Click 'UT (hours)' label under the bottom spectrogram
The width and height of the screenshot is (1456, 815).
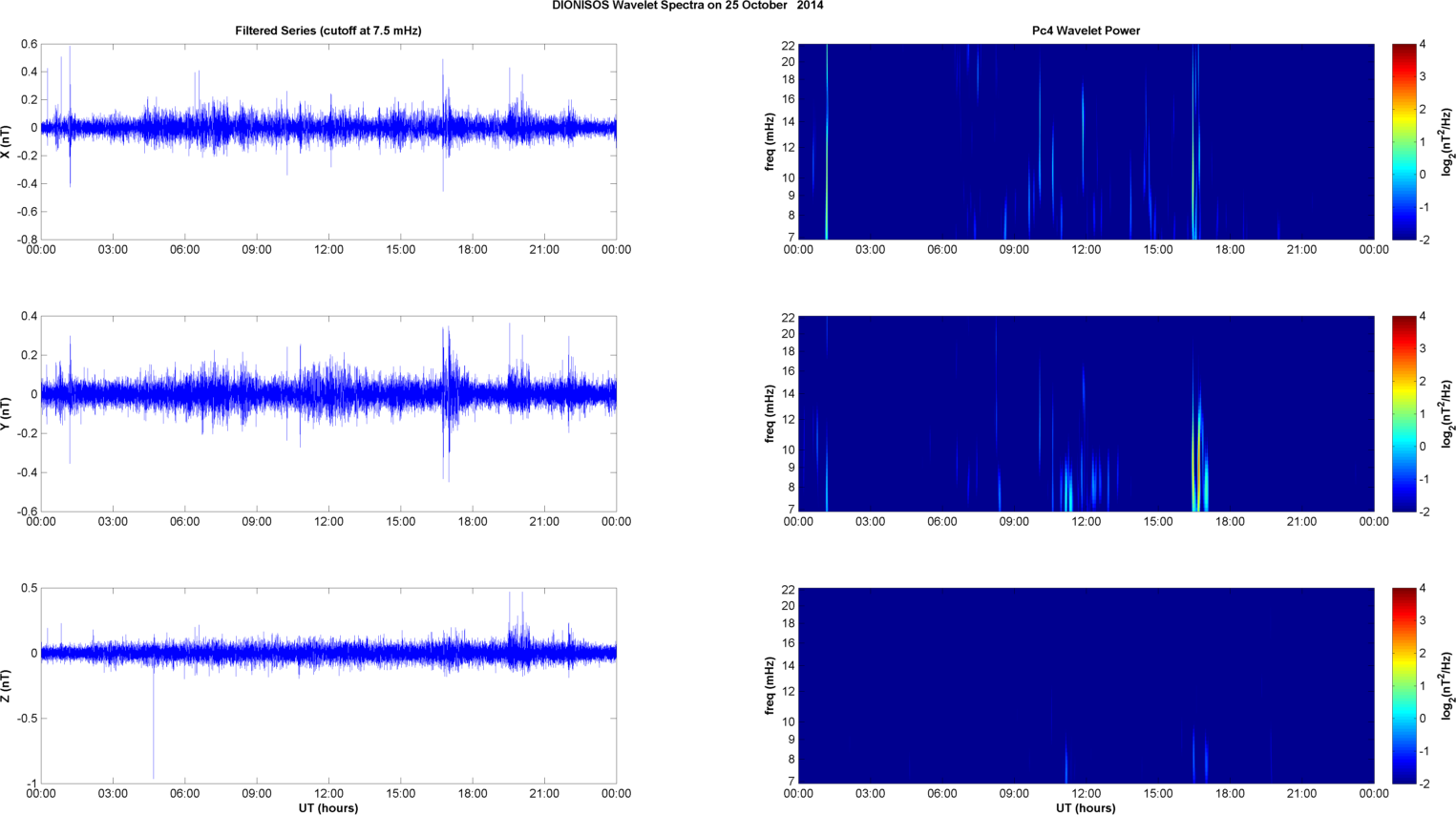tap(1086, 808)
